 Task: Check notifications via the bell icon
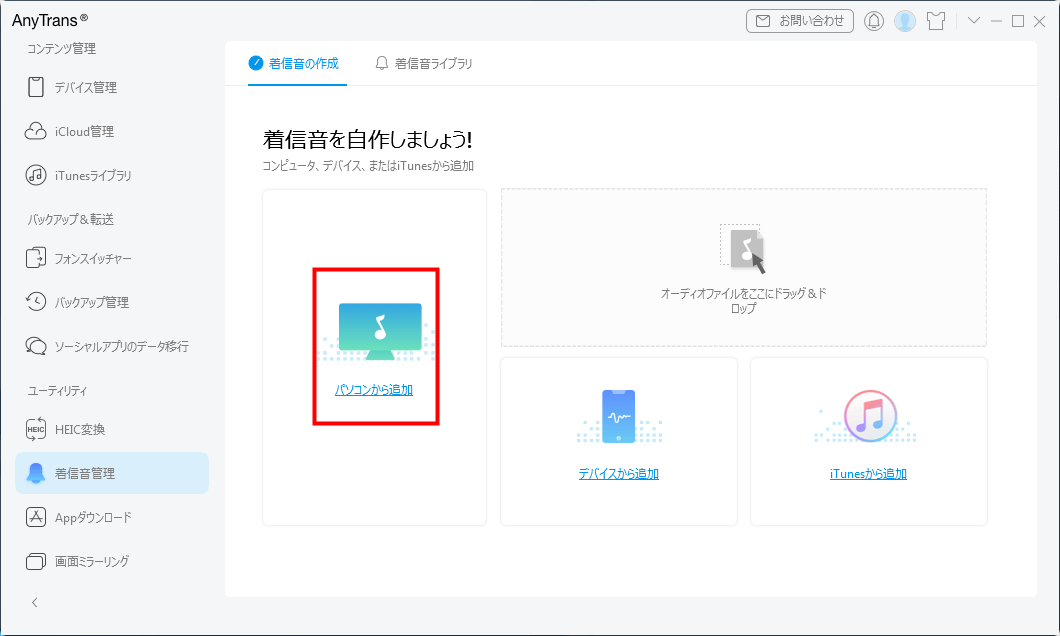[x=873, y=20]
